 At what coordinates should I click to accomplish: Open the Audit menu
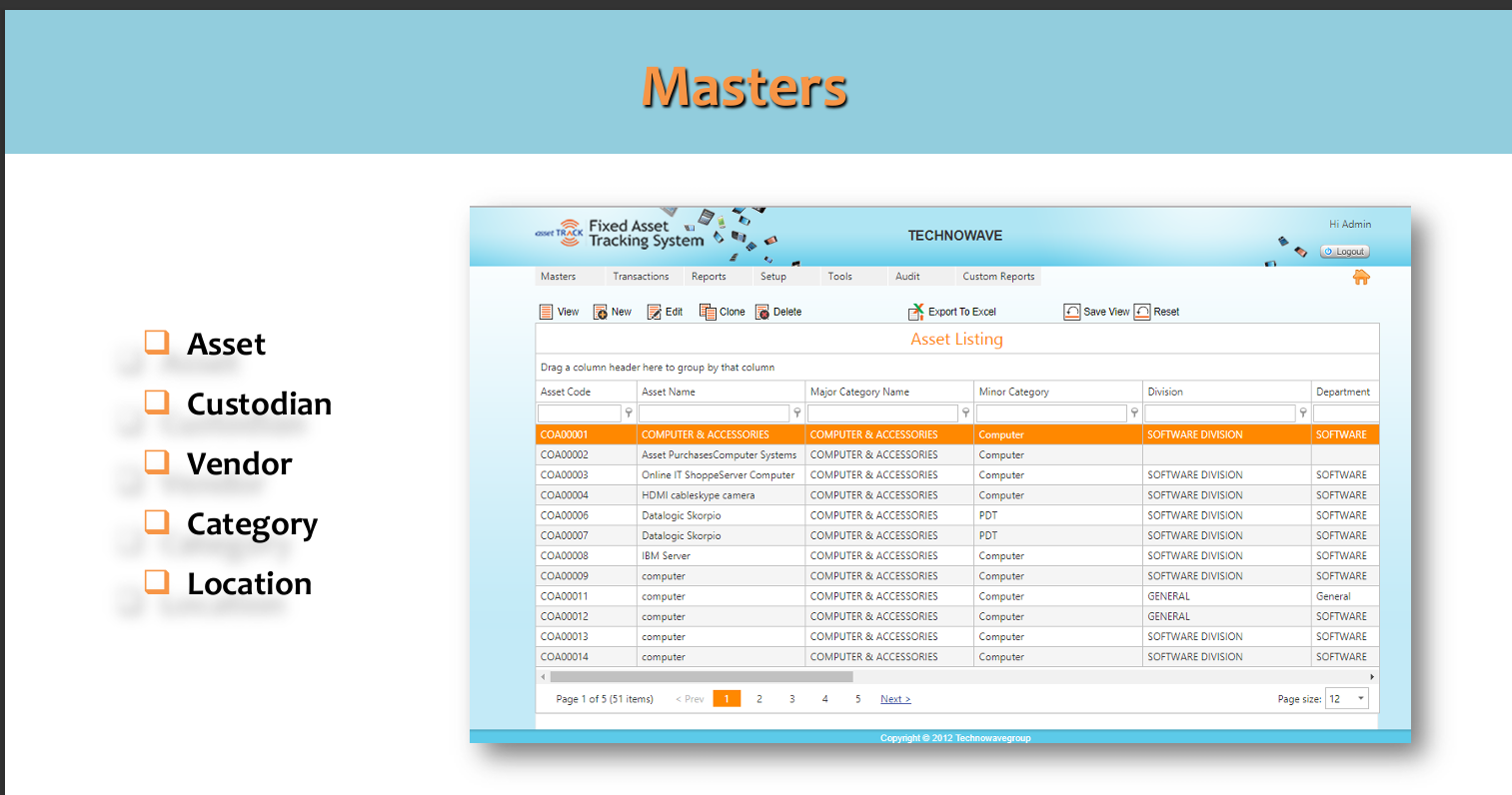click(907, 277)
